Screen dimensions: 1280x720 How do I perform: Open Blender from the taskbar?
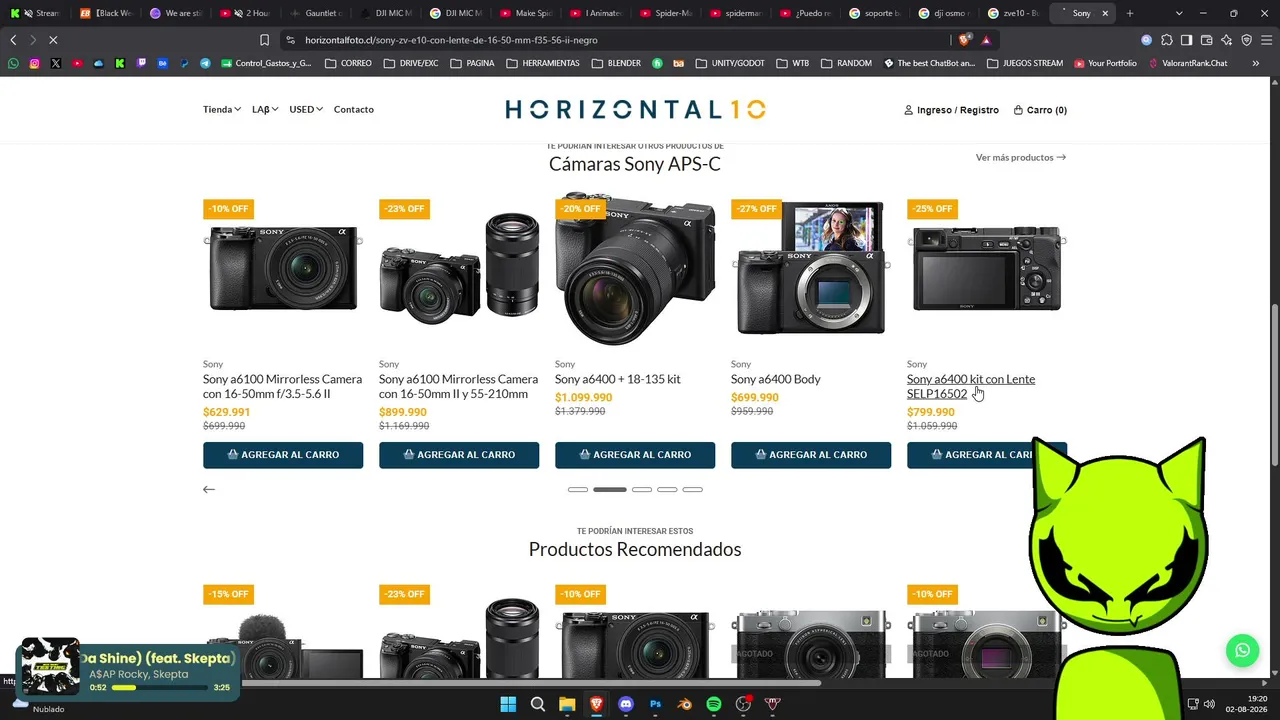[x=685, y=704]
